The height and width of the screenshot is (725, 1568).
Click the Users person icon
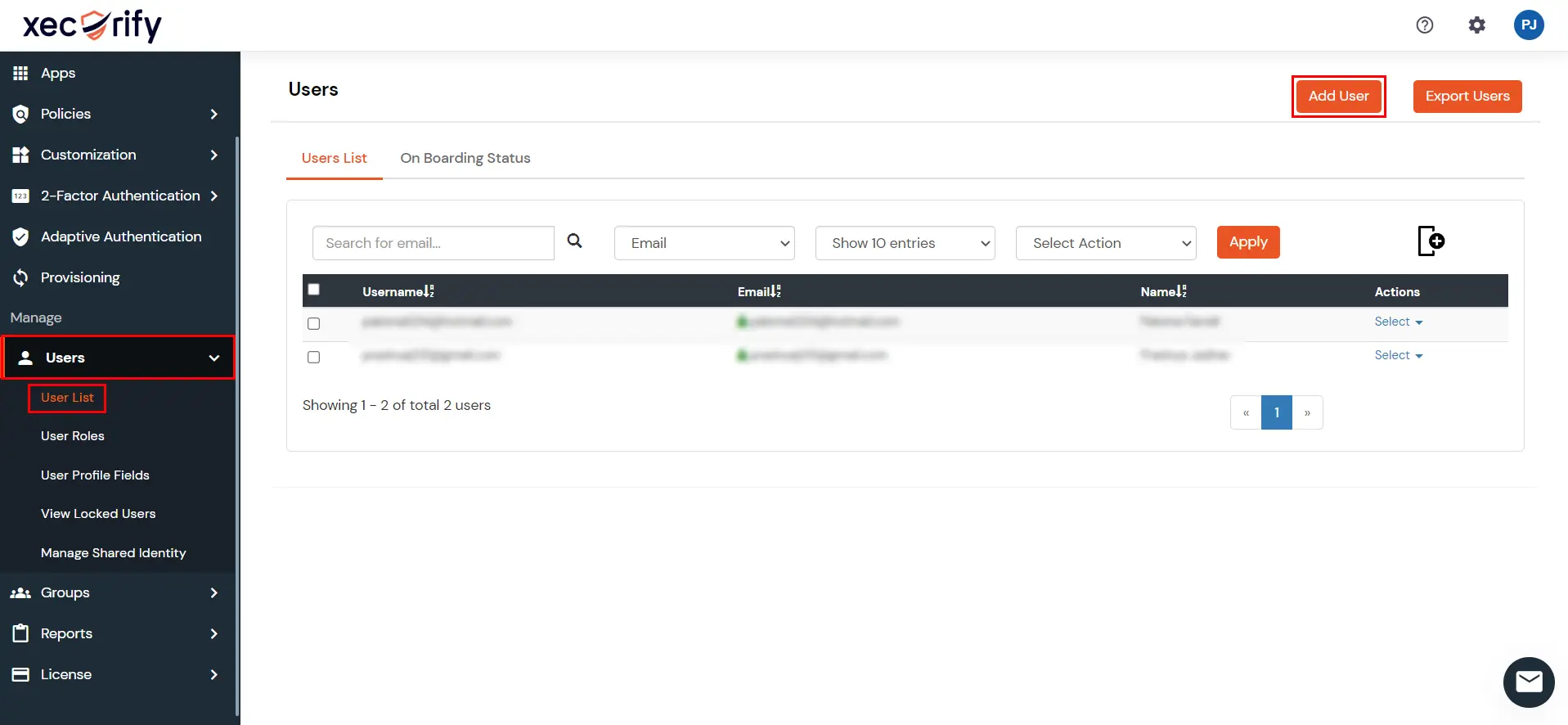pyautogui.click(x=25, y=358)
